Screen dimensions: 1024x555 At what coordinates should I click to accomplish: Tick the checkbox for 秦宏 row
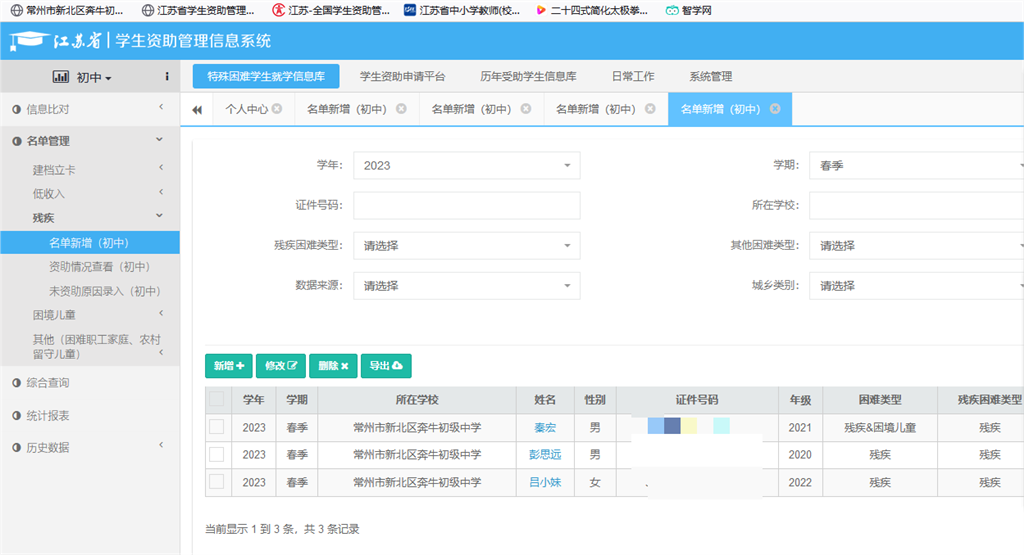pyautogui.click(x=217, y=427)
